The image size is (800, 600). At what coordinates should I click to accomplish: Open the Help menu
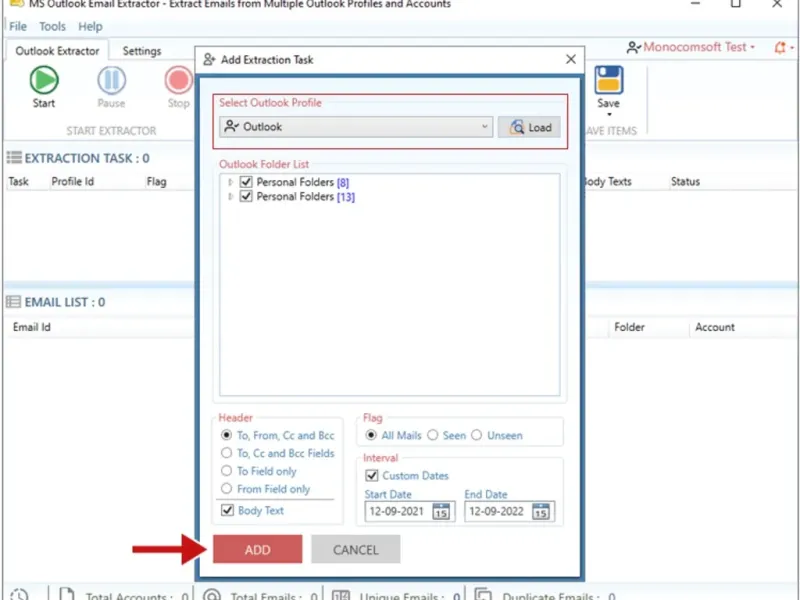coord(90,27)
